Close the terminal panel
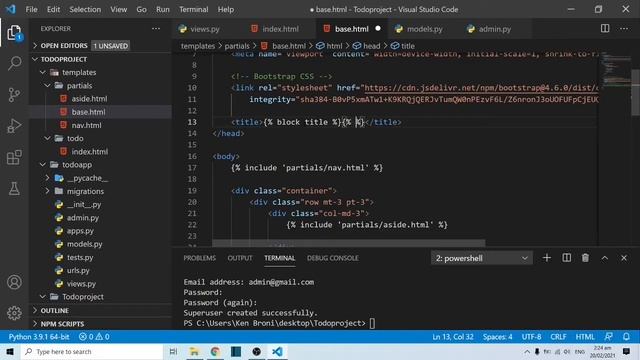640x360 pixels. point(624,258)
